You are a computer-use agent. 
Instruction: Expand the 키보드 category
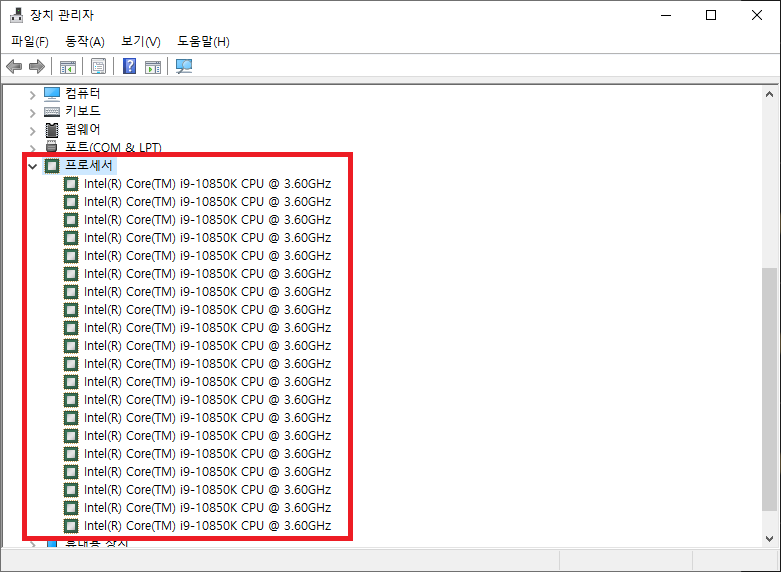[32, 113]
